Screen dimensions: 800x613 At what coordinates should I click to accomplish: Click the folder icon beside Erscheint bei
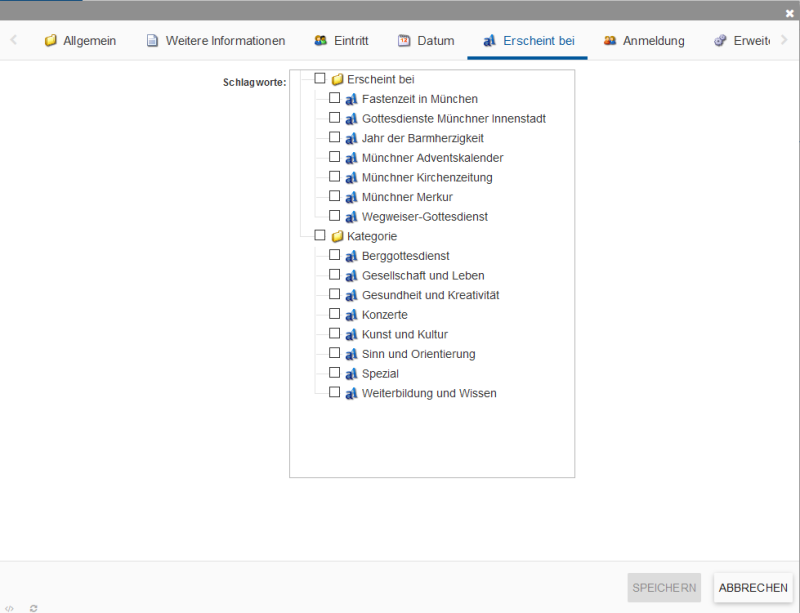[x=337, y=79]
